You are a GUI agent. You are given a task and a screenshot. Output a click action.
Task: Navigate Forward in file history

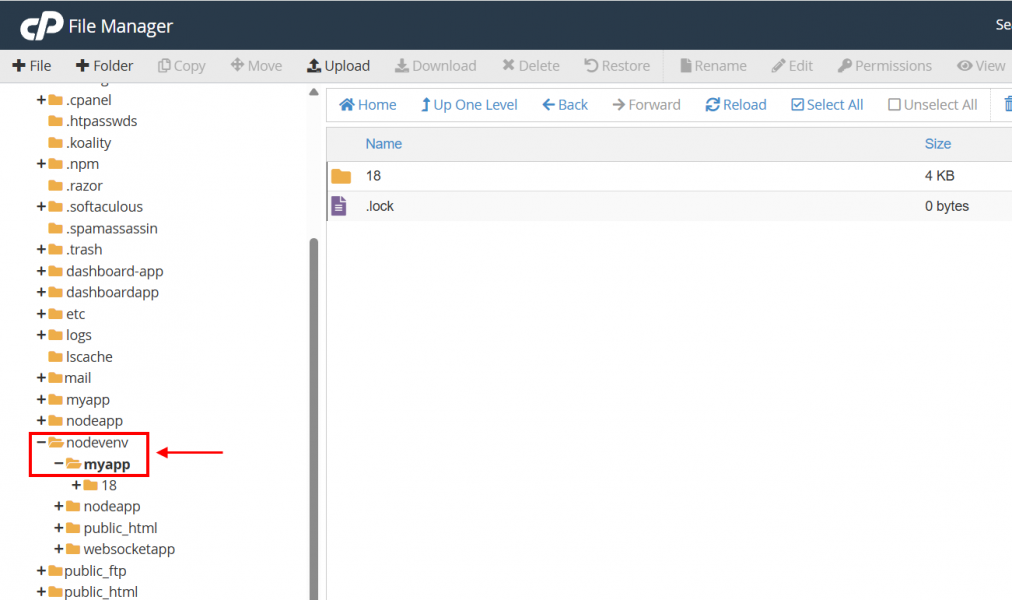[646, 105]
